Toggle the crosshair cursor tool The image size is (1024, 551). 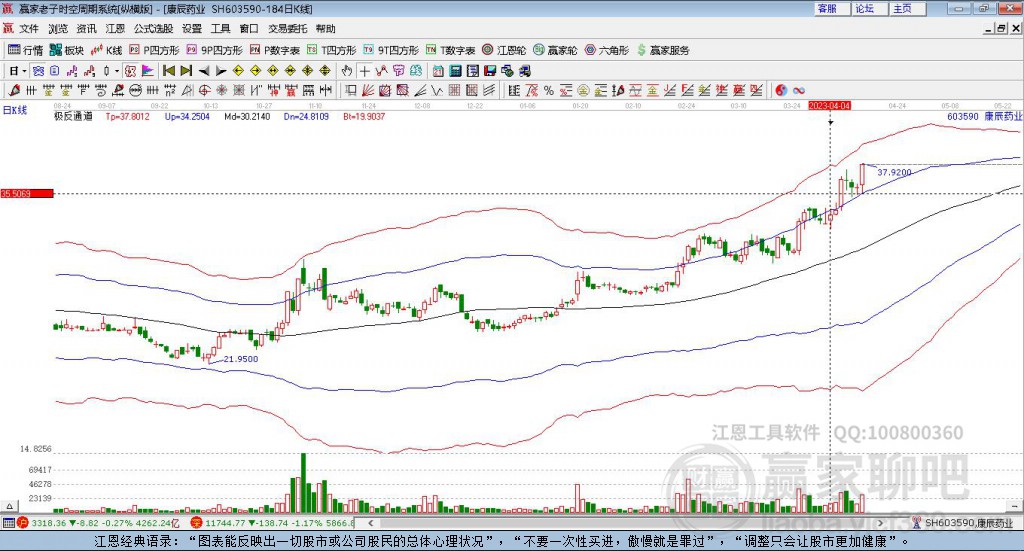pyautogui.click(x=364, y=71)
